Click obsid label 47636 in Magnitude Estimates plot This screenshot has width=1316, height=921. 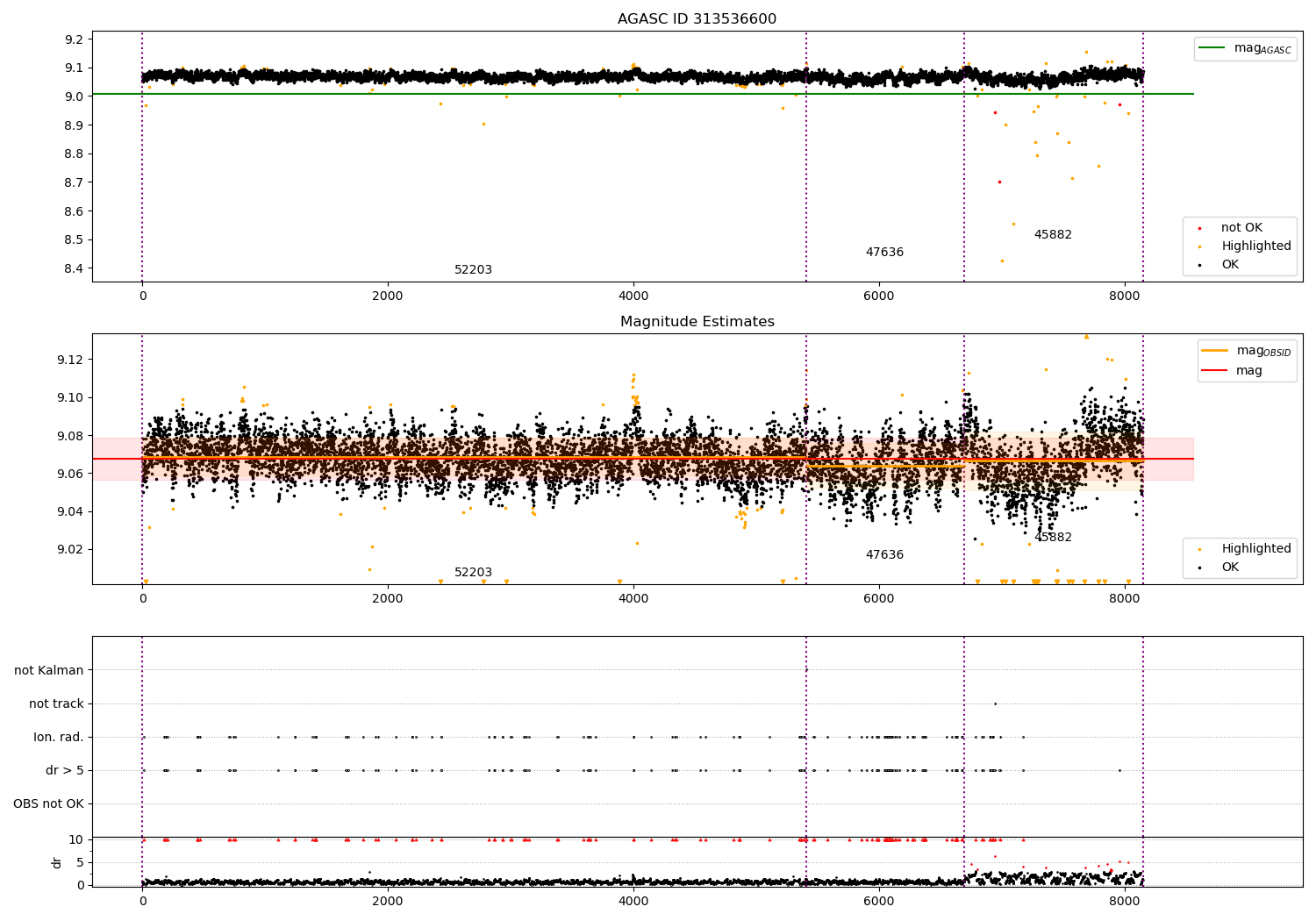pos(884,555)
